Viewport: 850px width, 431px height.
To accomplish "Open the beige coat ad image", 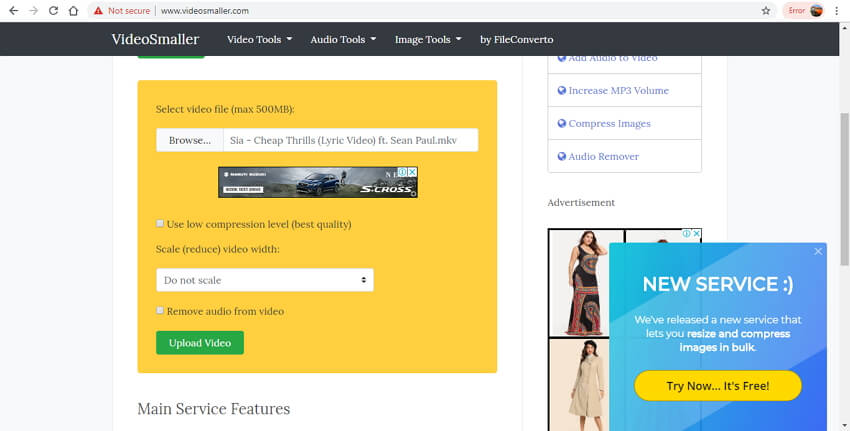I will coord(579,384).
